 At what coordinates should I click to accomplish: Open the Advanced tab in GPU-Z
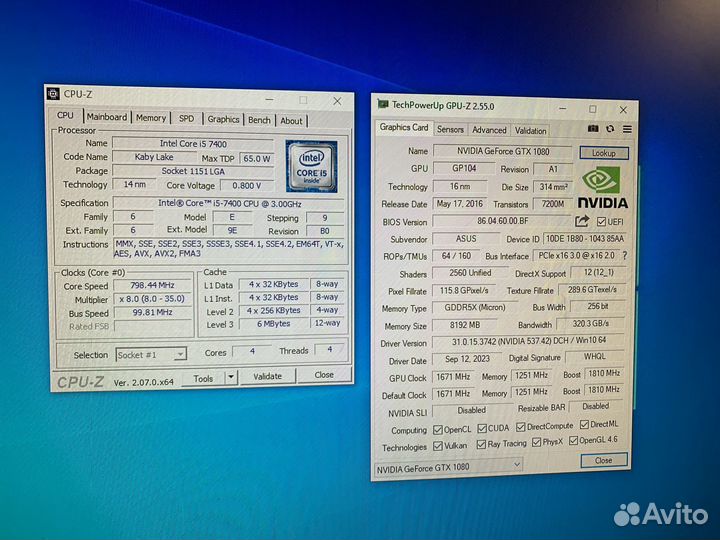(x=489, y=130)
